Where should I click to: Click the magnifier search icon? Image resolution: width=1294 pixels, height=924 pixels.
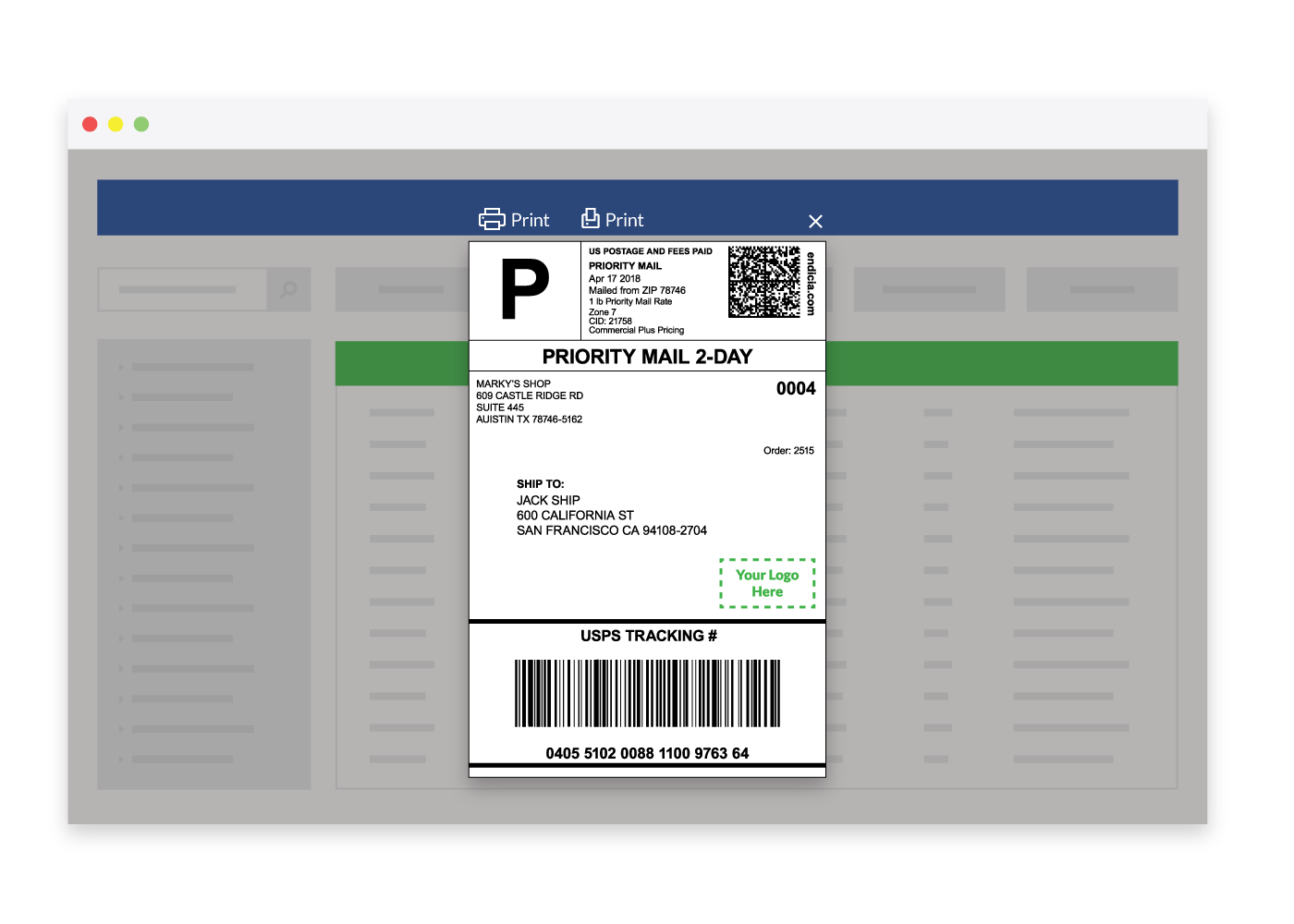289,289
